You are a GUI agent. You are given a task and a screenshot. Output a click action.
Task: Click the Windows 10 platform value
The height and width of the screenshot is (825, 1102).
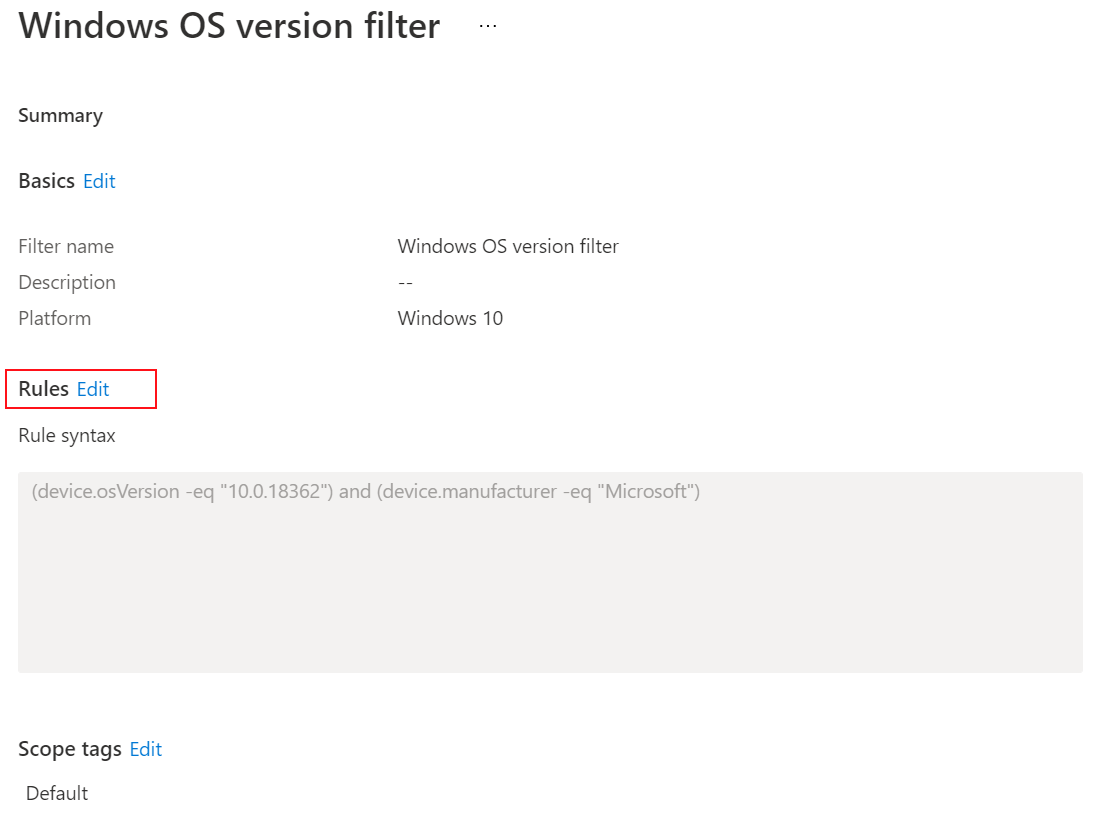[x=450, y=318]
